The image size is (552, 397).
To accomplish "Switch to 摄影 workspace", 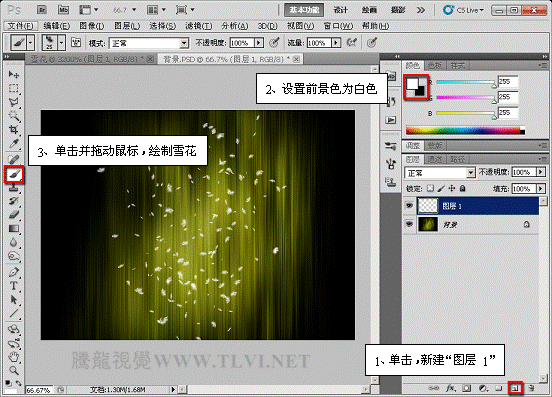I will [x=398, y=10].
